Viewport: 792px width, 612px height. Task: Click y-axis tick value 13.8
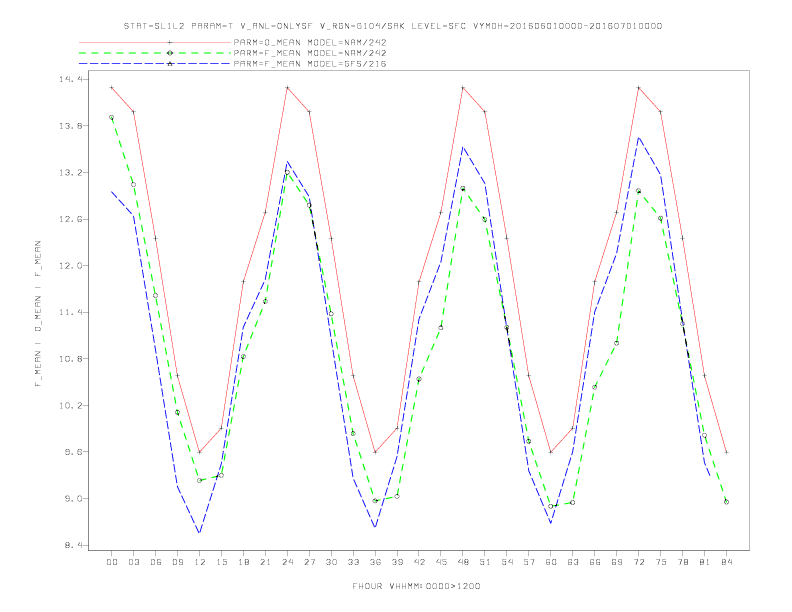[70, 126]
